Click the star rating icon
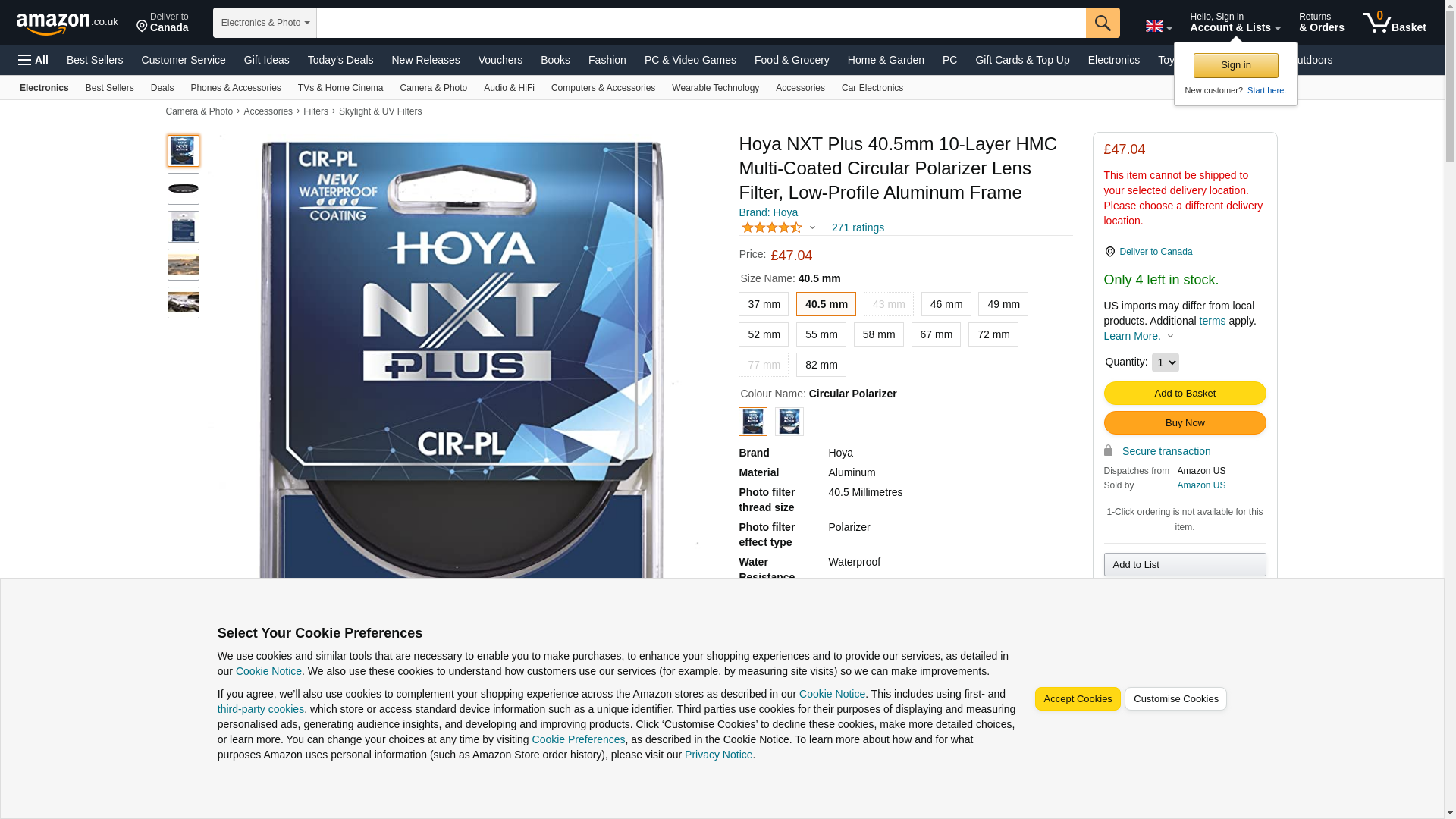The image size is (1456, 819). 771,227
